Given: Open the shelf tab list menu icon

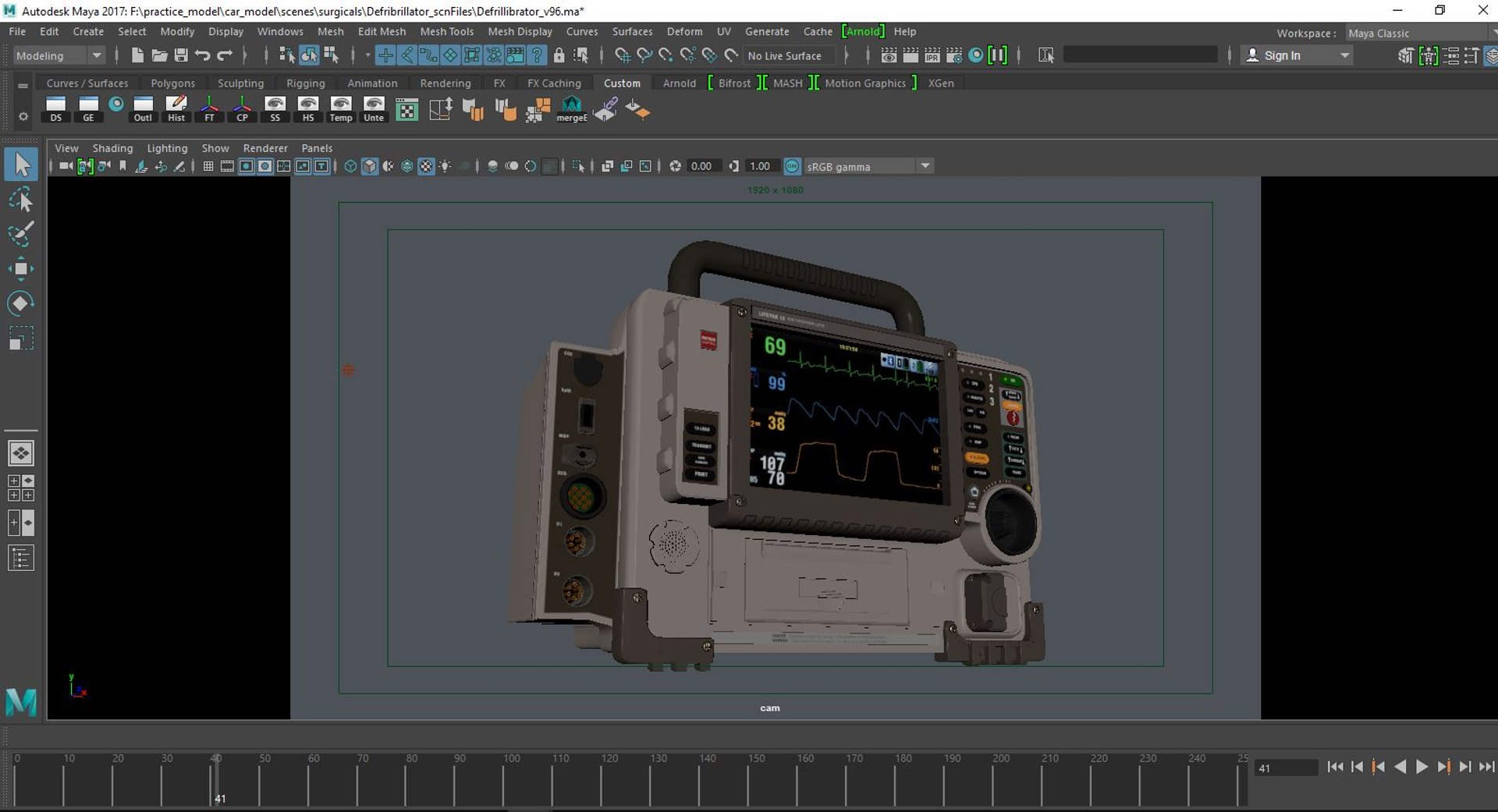Looking at the screenshot, I should [x=23, y=85].
